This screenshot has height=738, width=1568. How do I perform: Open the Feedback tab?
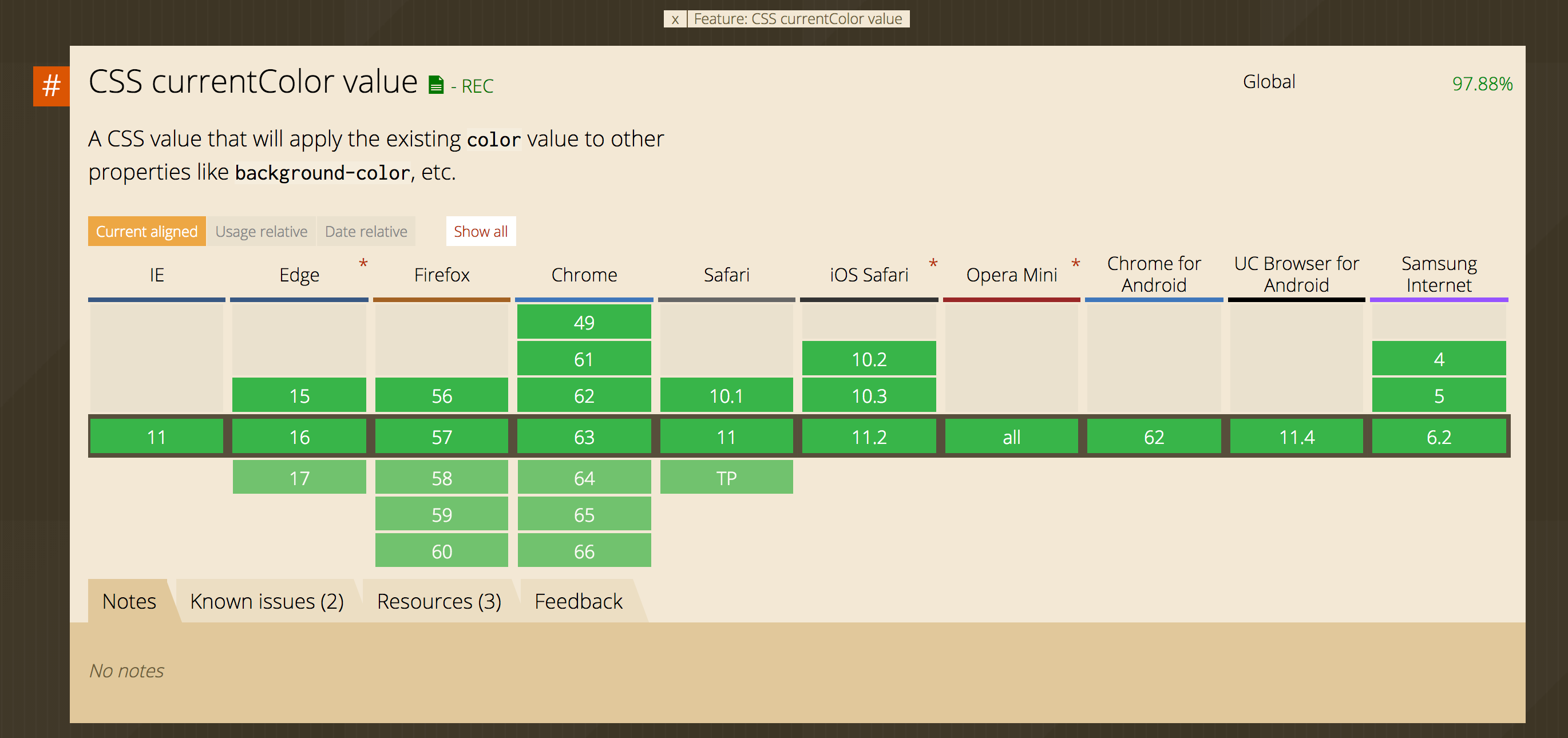pos(578,601)
